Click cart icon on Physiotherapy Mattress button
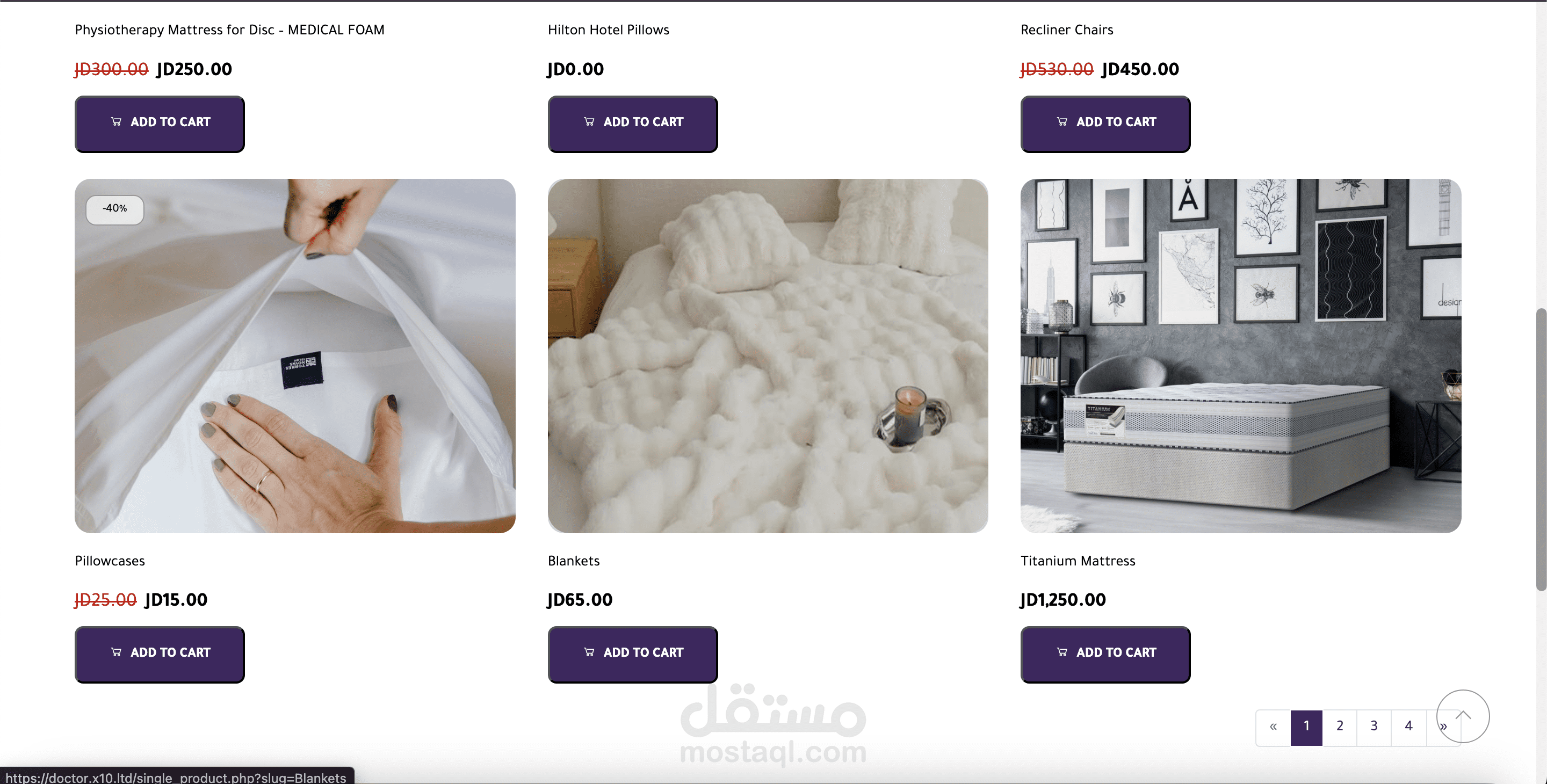 coord(117,121)
